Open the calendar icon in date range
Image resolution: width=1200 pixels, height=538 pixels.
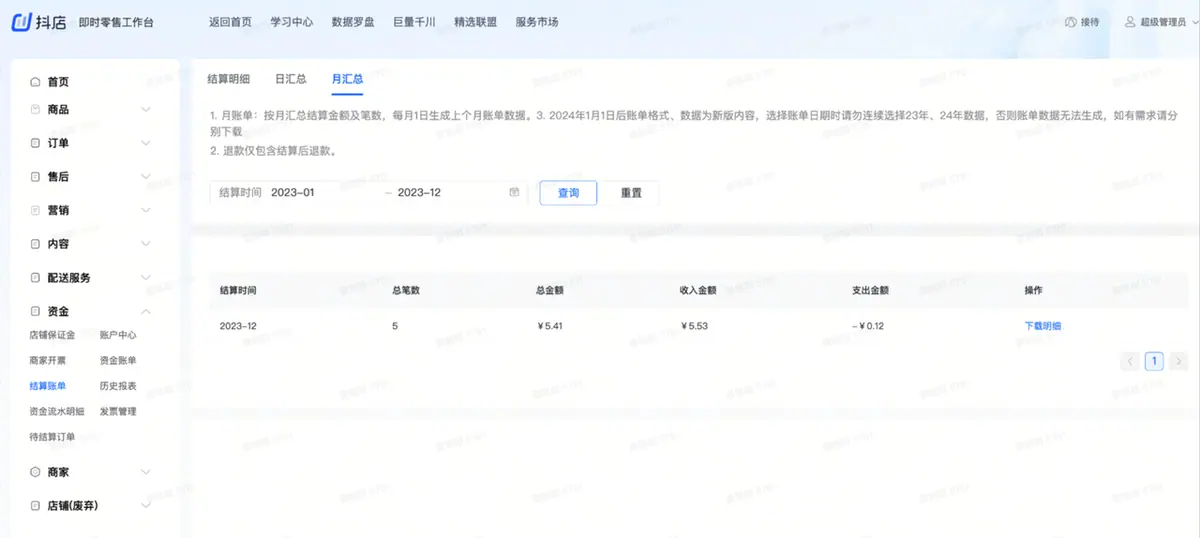coord(514,192)
